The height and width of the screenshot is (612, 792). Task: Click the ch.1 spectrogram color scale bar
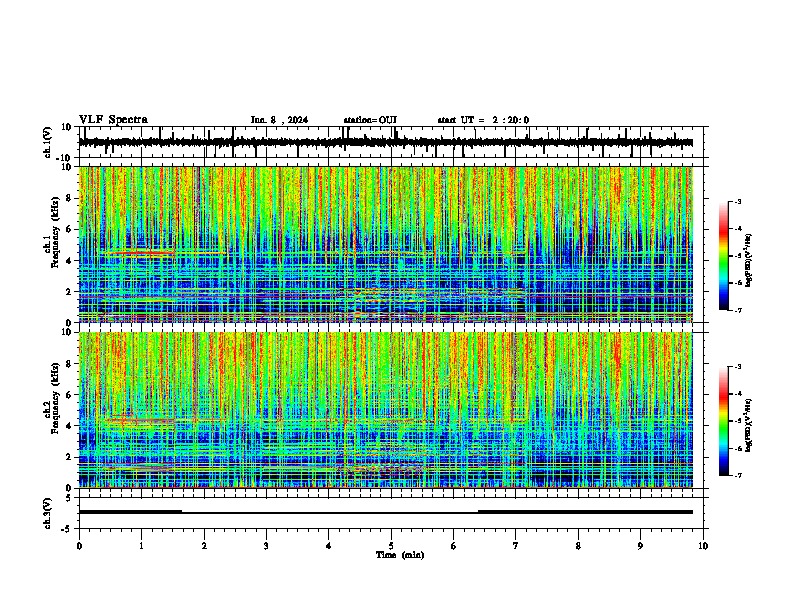pyautogui.click(x=724, y=256)
